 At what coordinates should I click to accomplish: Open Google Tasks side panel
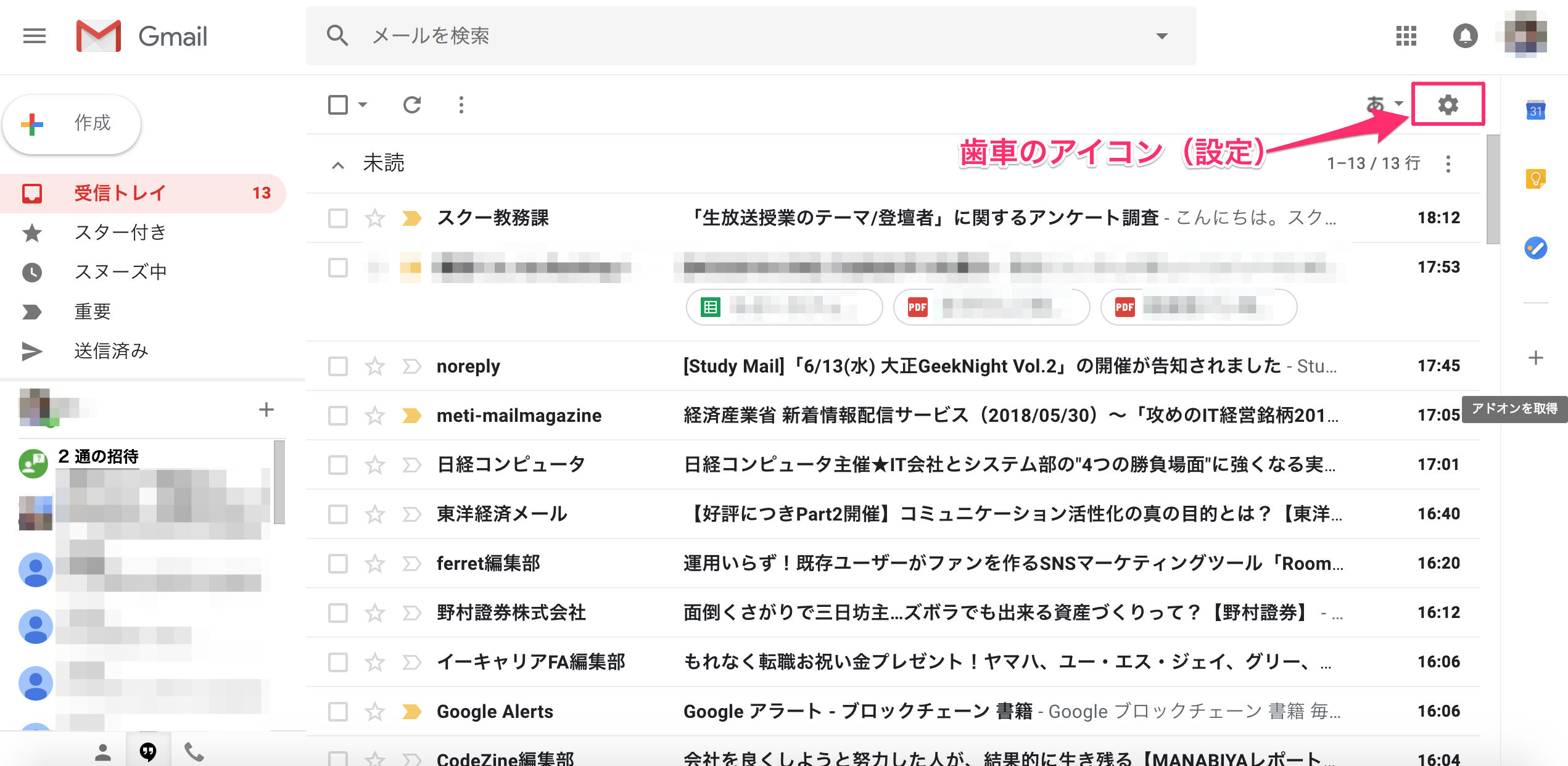[1536, 248]
